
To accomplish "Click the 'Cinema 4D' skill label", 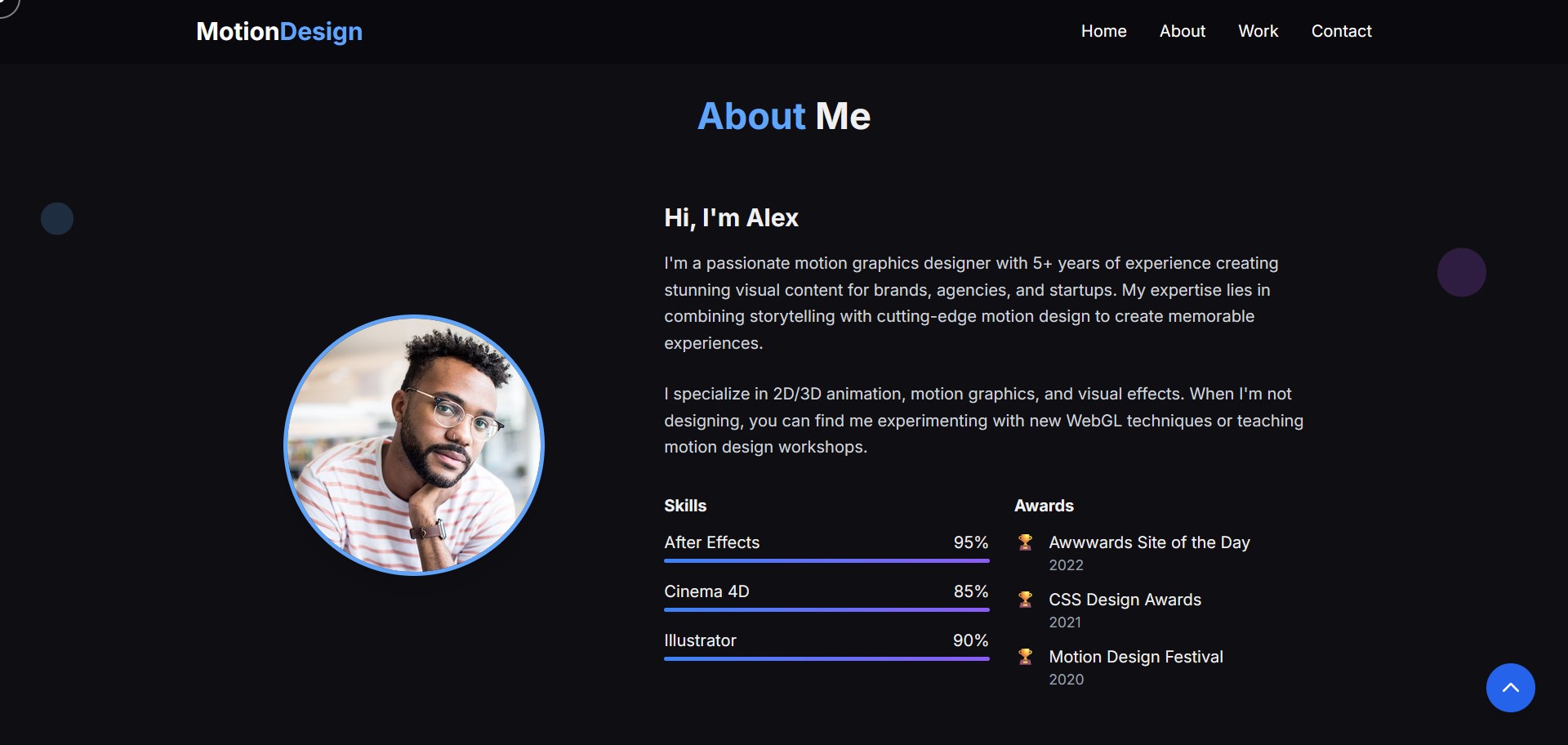I will [706, 591].
